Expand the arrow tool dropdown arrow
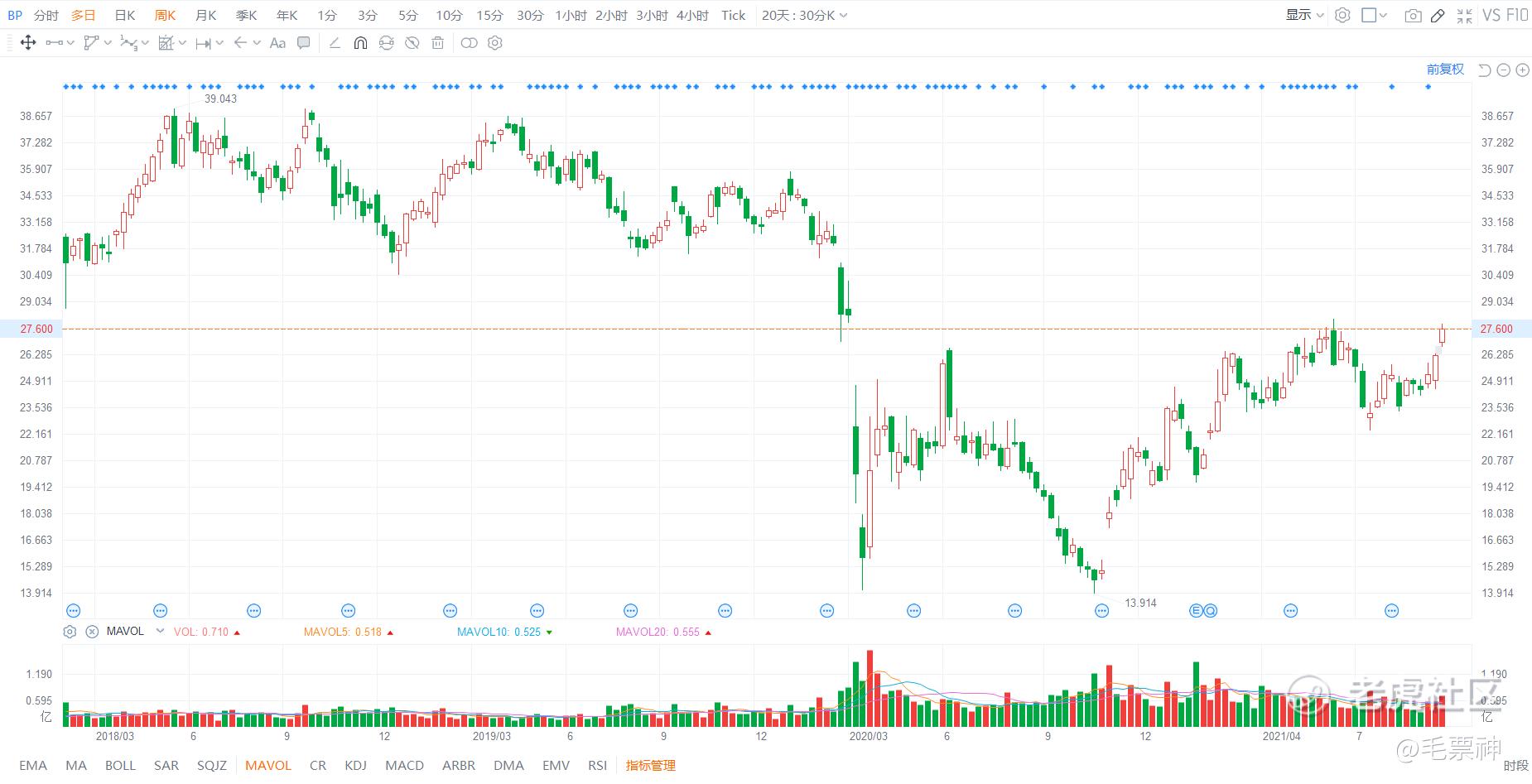The height and width of the screenshot is (784, 1532). tap(257, 43)
